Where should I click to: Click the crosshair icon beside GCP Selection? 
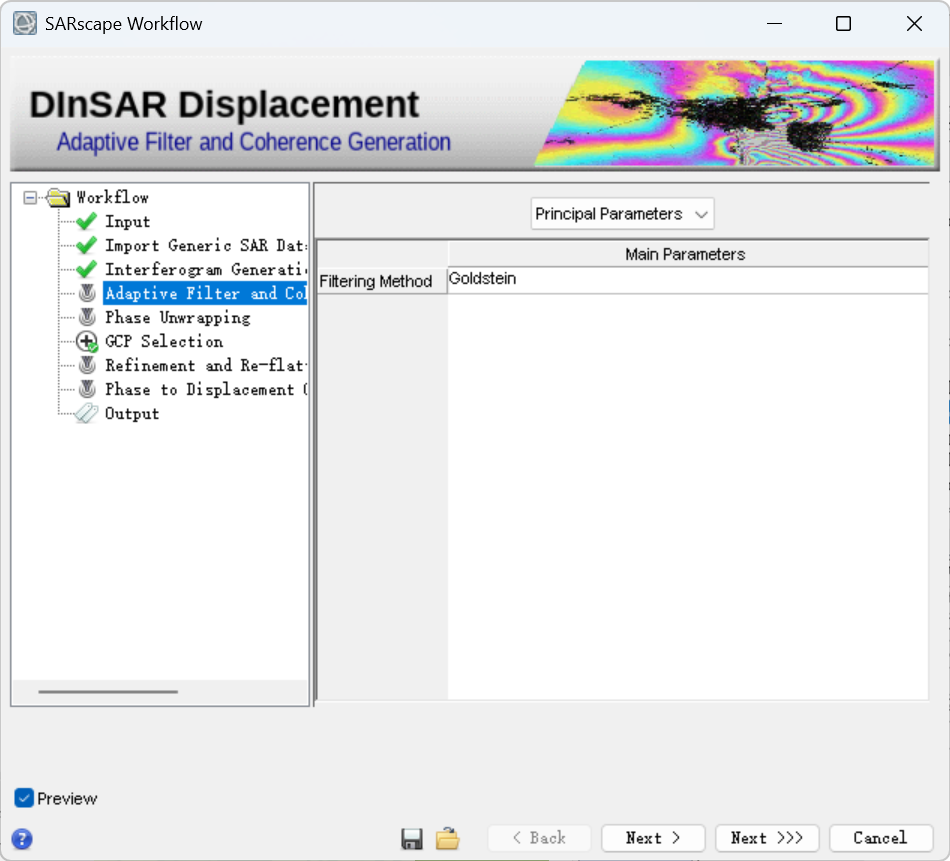(x=87, y=342)
